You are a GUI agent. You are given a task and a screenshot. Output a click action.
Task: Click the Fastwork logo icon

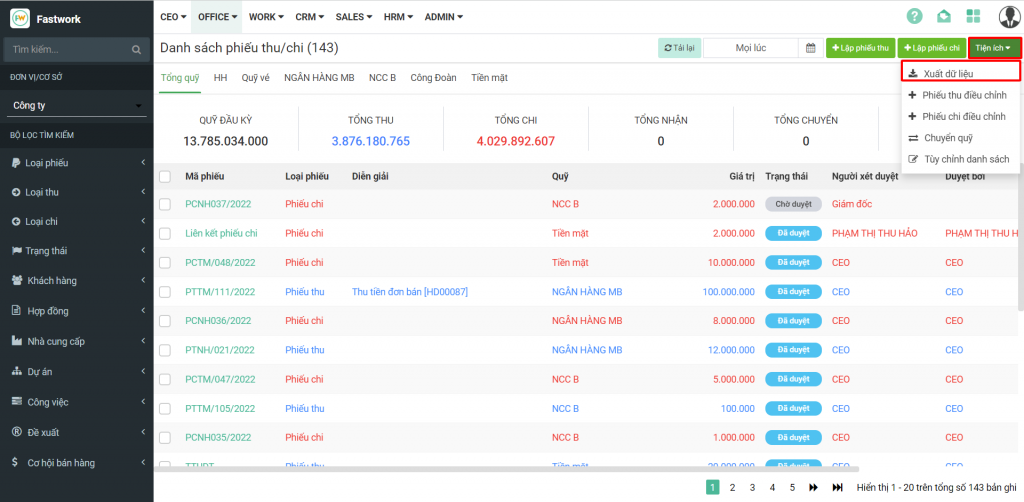pos(19,18)
